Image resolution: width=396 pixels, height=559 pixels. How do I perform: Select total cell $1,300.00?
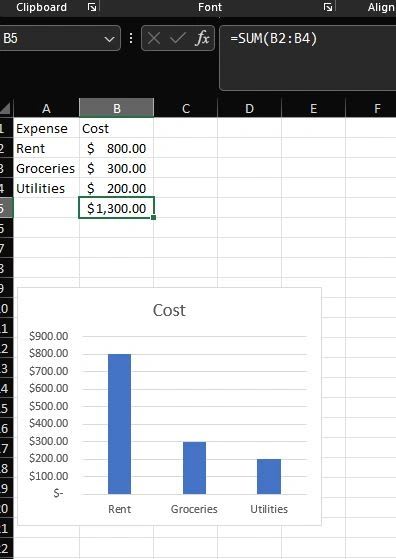(117, 208)
